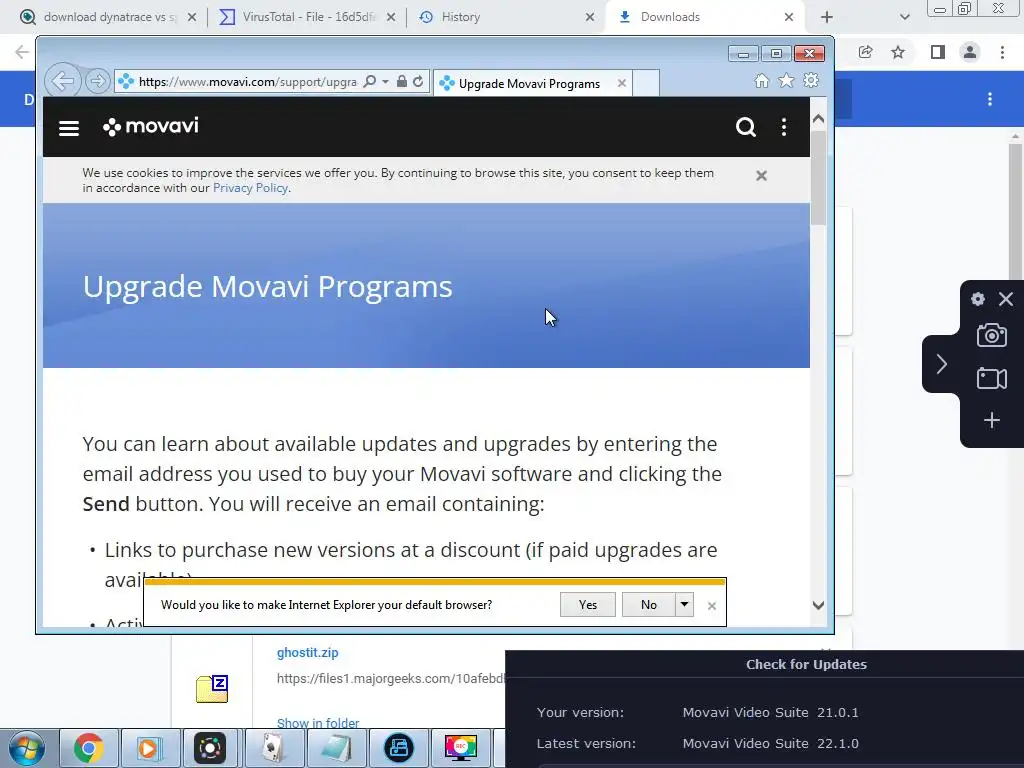This screenshot has height=768, width=1024.
Task: Open Chrome profile avatar
Action: point(970,52)
